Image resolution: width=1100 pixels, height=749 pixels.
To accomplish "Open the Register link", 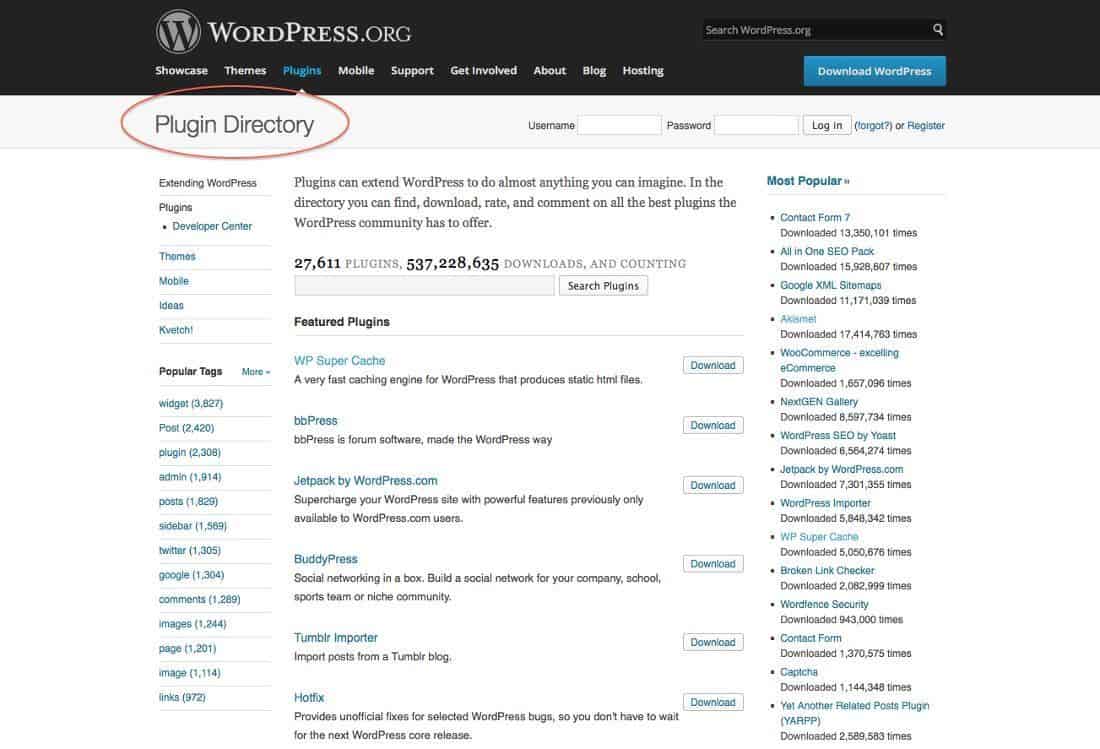I will point(925,126).
